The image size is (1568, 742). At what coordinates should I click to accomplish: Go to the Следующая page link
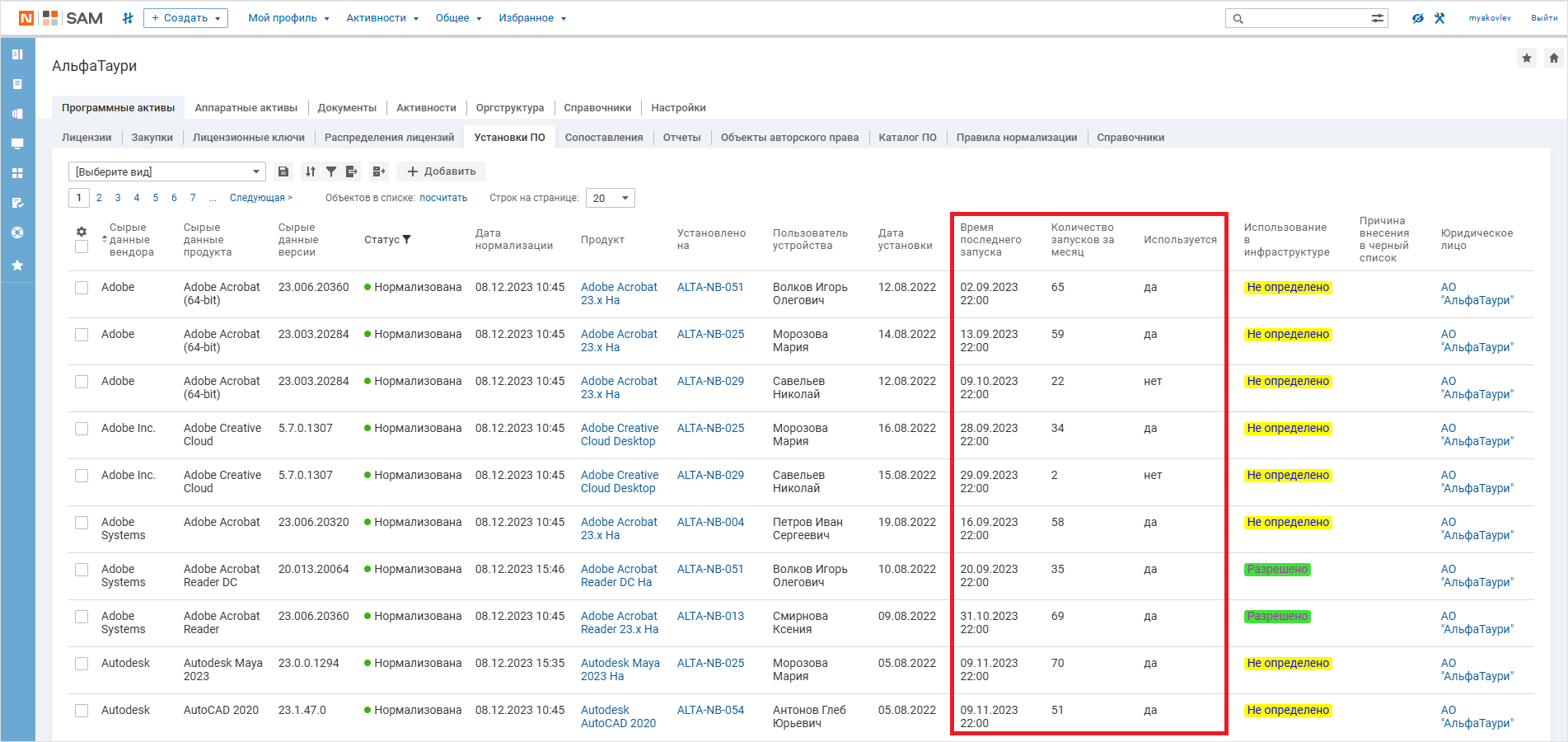[261, 198]
